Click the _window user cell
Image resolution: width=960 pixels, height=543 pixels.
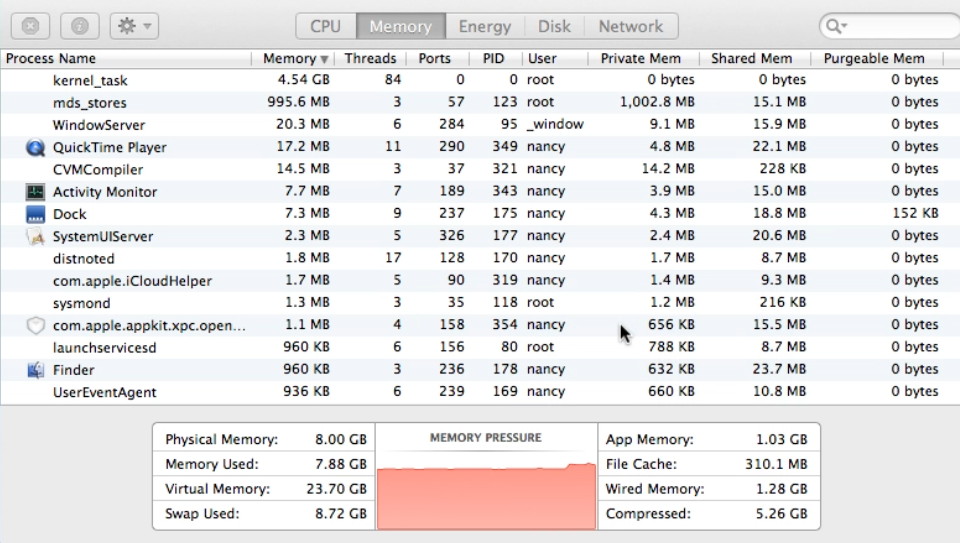tap(555, 124)
